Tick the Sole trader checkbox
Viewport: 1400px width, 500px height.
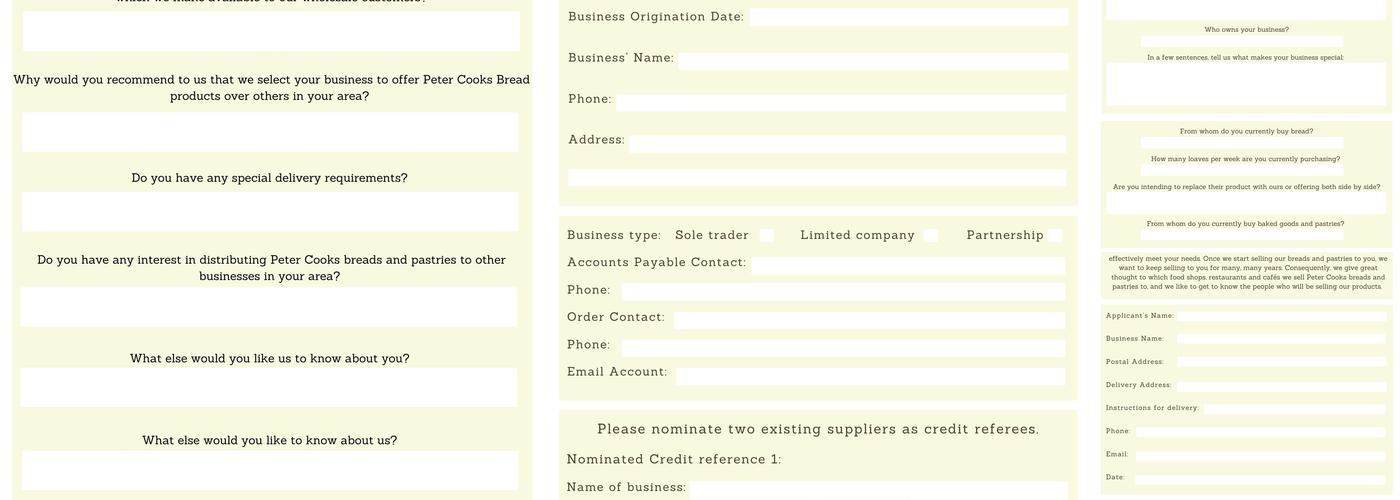coord(767,236)
